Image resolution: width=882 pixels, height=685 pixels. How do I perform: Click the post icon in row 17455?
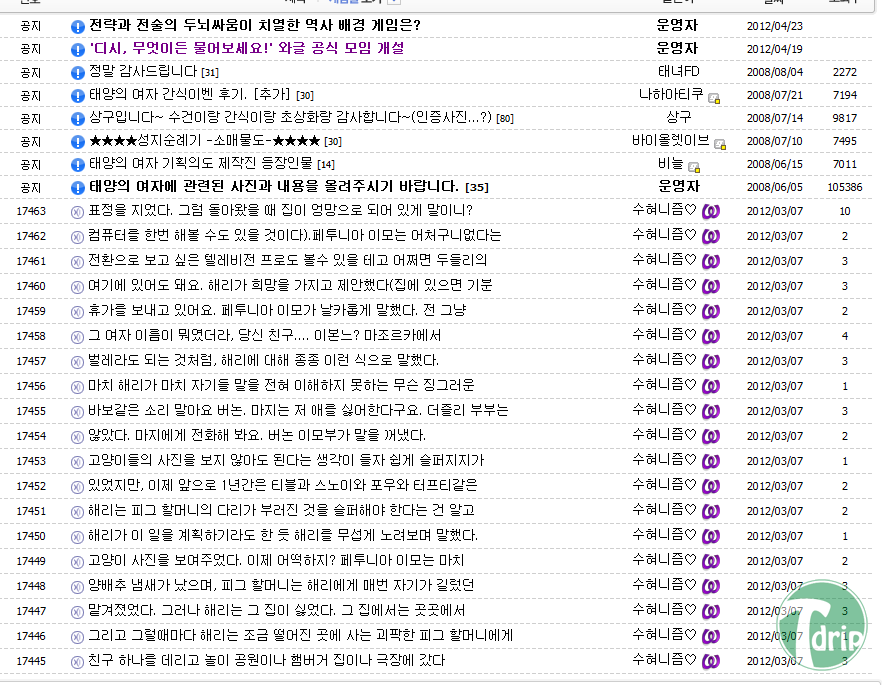tap(77, 412)
